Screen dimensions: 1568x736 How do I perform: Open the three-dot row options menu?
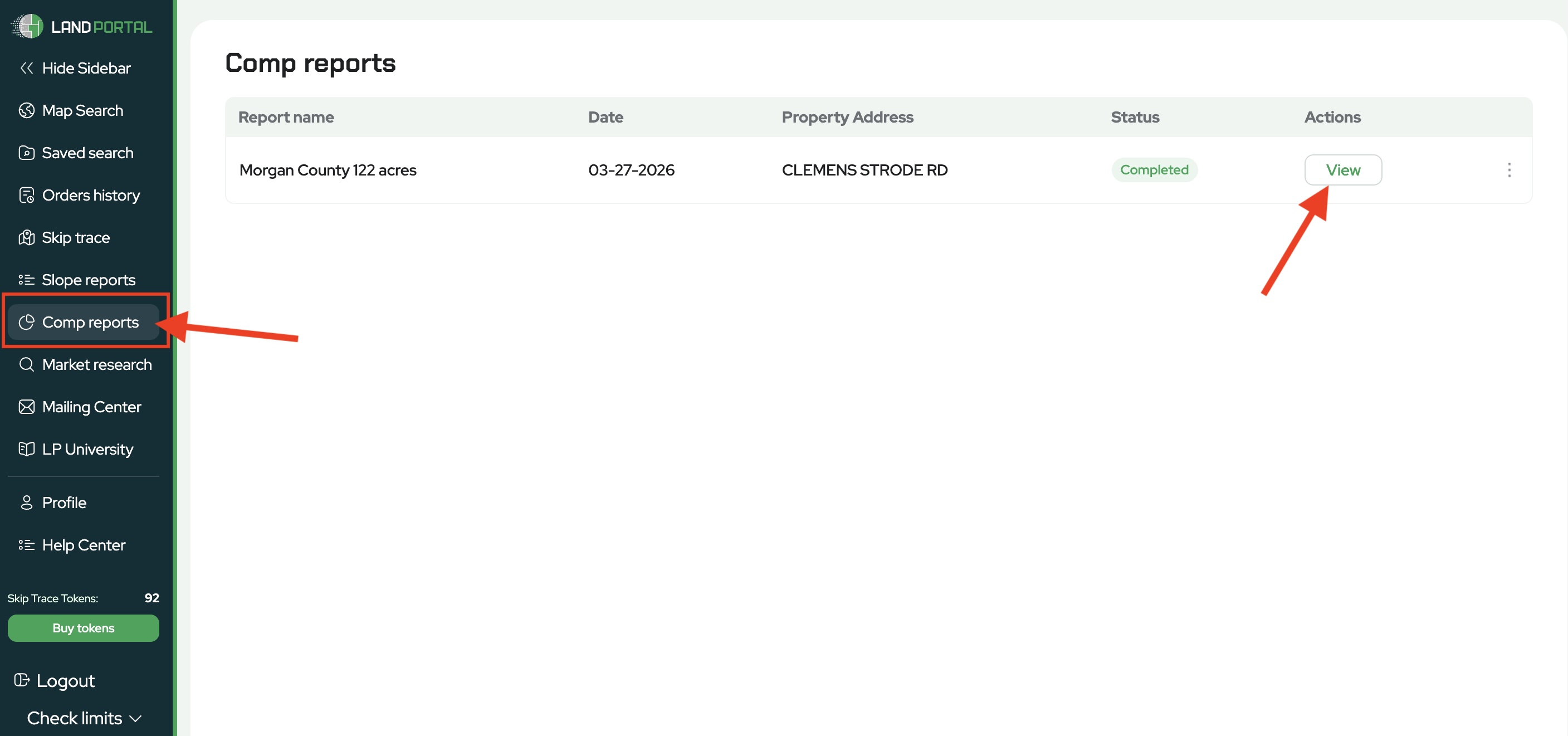pyautogui.click(x=1508, y=170)
